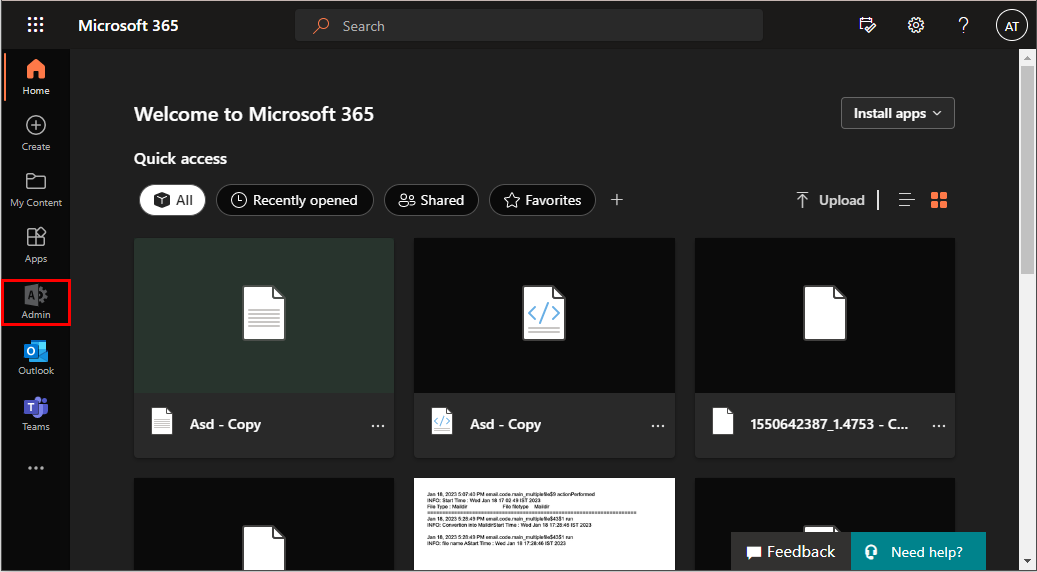
Task: Open more options for first Asd - Copy
Action: pyautogui.click(x=378, y=425)
